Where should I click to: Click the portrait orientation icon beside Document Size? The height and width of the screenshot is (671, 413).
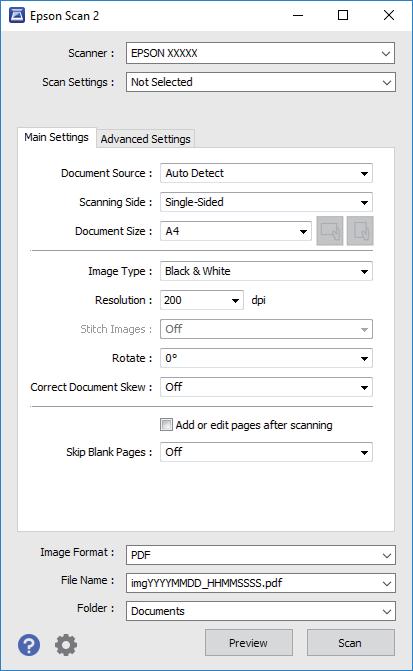pos(360,231)
